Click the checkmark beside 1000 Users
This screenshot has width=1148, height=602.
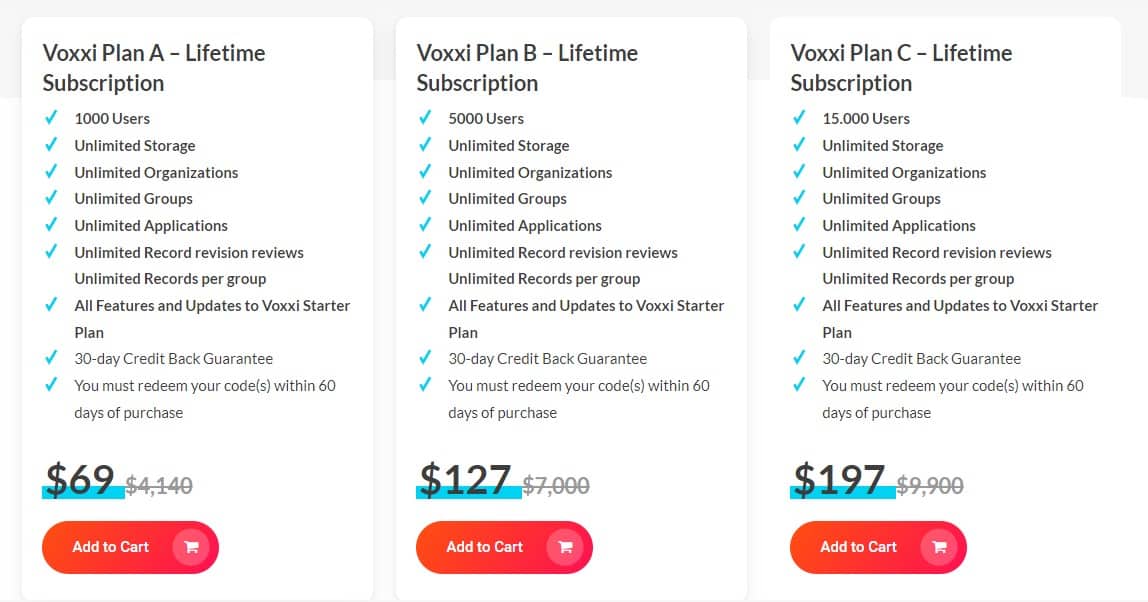pos(51,118)
